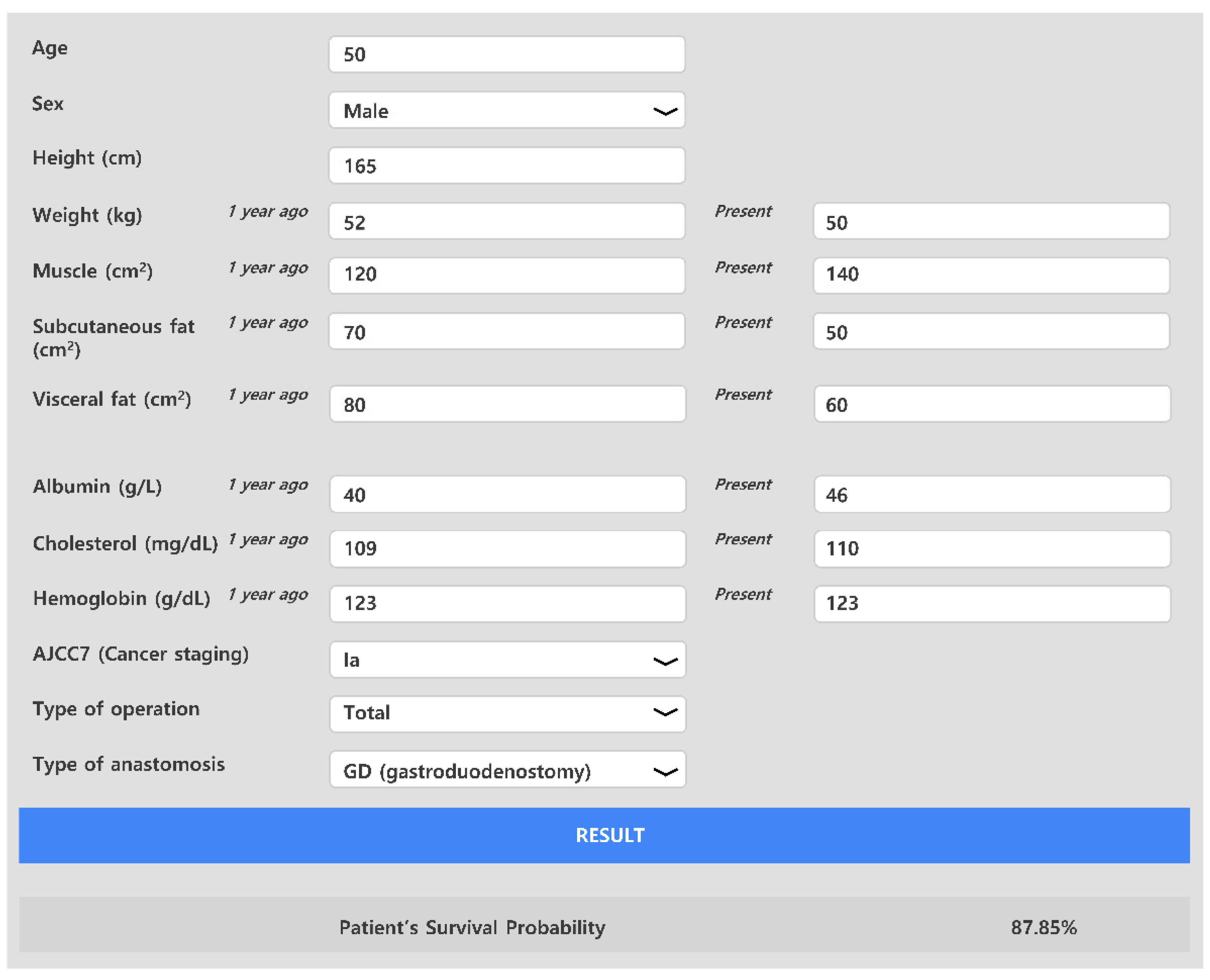The height and width of the screenshot is (980, 1210).
Task: Edit the Muscle 1 year ago field
Action: [x=506, y=275]
